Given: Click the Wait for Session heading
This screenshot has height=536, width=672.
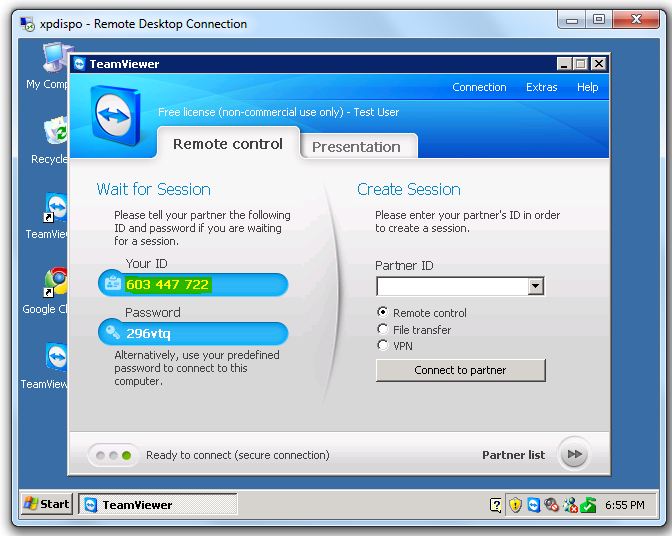Looking at the screenshot, I should pyautogui.click(x=153, y=189).
